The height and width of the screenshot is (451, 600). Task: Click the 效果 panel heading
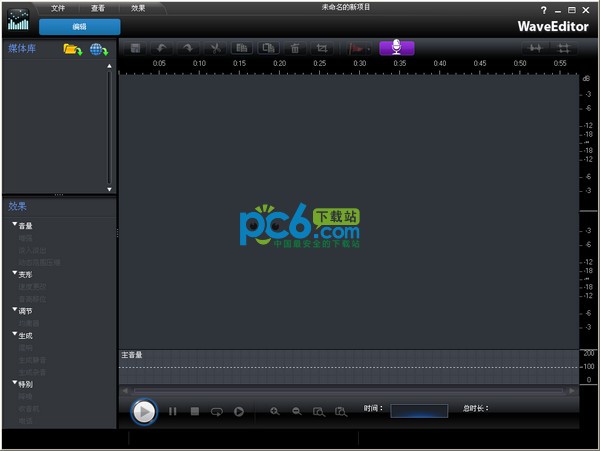(x=18, y=206)
